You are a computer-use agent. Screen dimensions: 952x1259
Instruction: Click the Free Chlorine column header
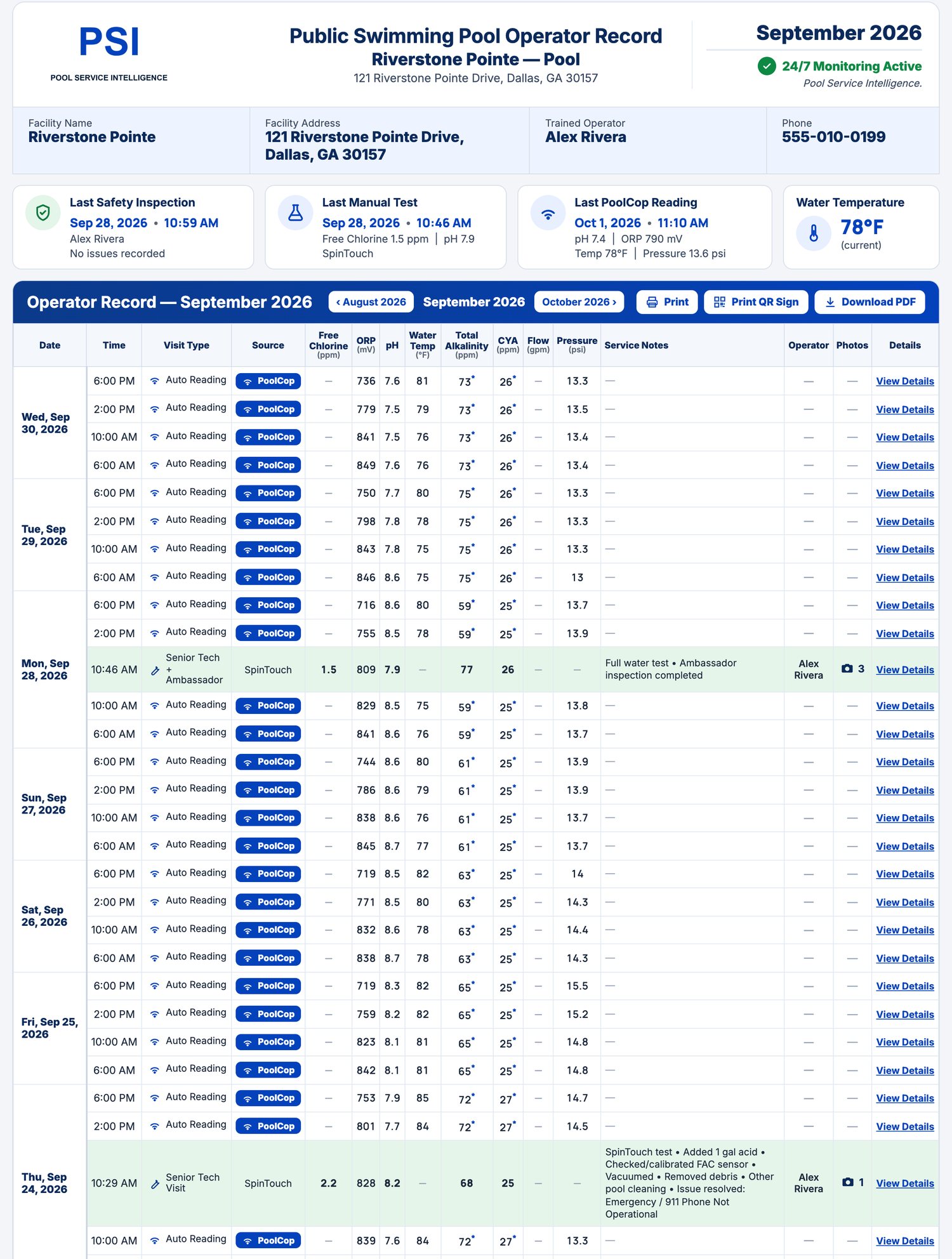tap(328, 345)
